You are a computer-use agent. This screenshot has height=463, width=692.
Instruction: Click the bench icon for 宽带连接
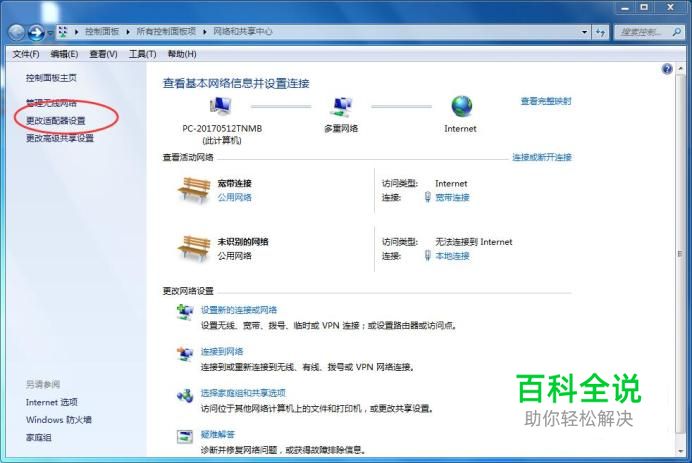coord(194,190)
